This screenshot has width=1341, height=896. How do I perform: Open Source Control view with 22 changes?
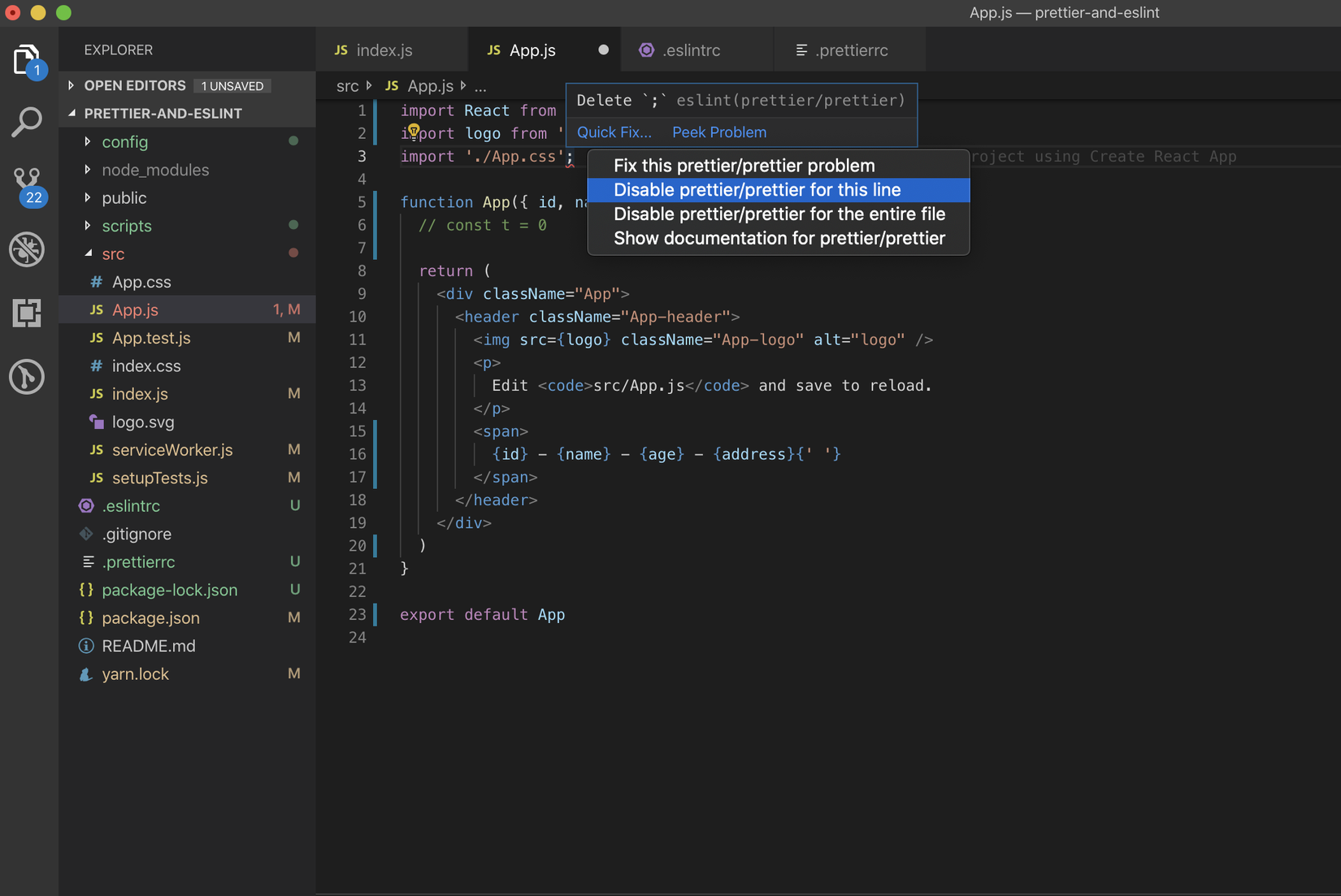pyautogui.click(x=27, y=185)
